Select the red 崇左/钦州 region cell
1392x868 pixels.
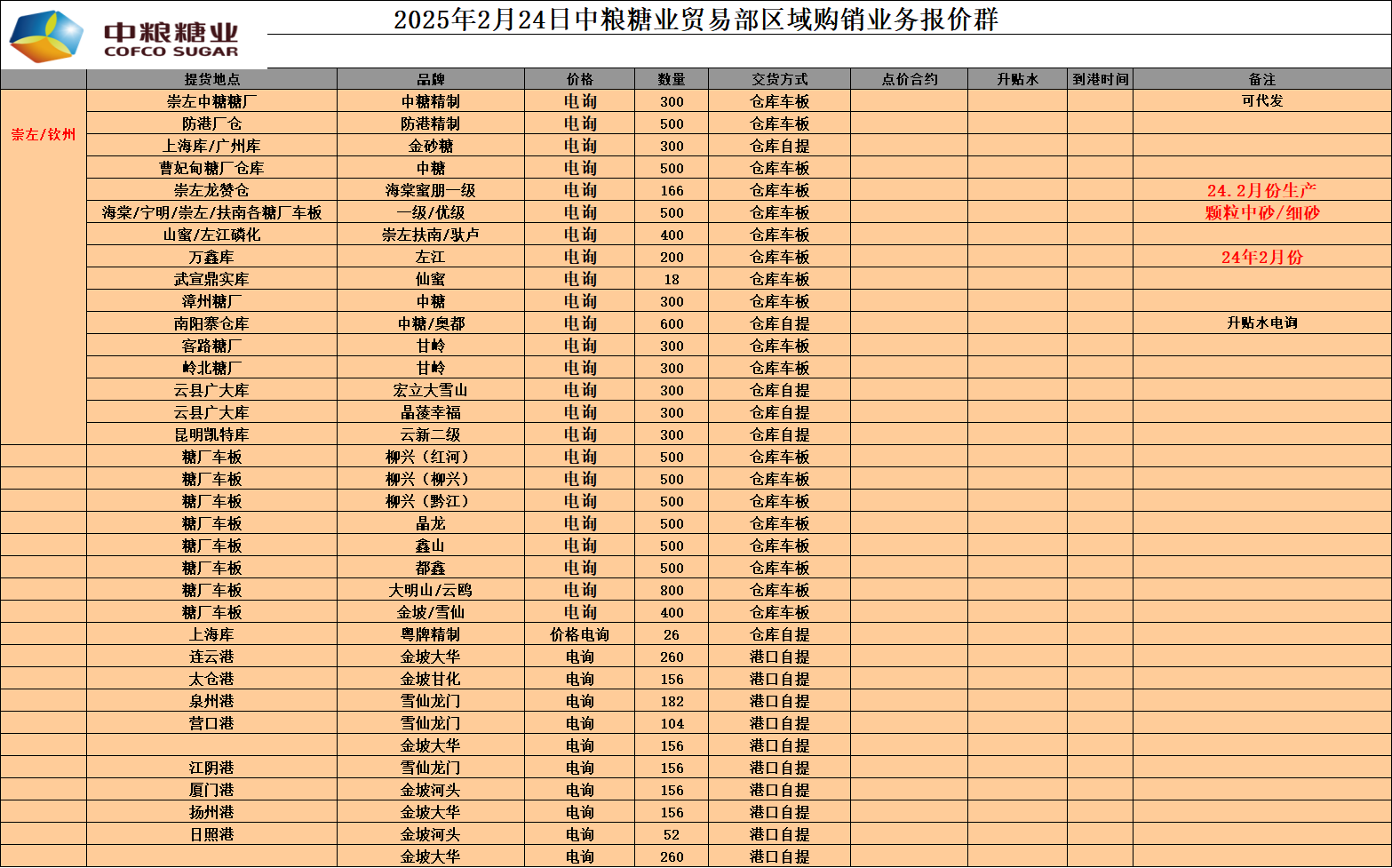[x=44, y=134]
